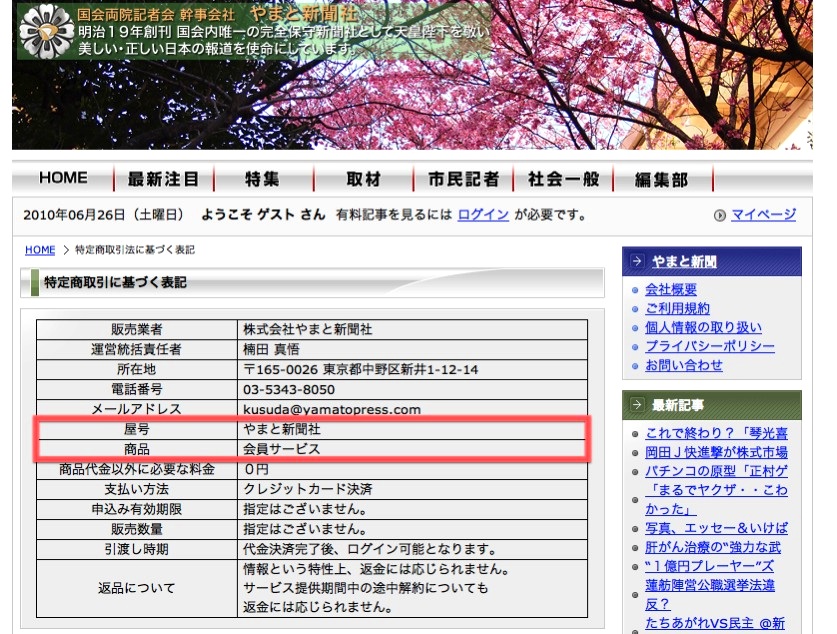837x634 pixels.
Task: Open the 編集部 navigation tab
Action: click(x=662, y=179)
